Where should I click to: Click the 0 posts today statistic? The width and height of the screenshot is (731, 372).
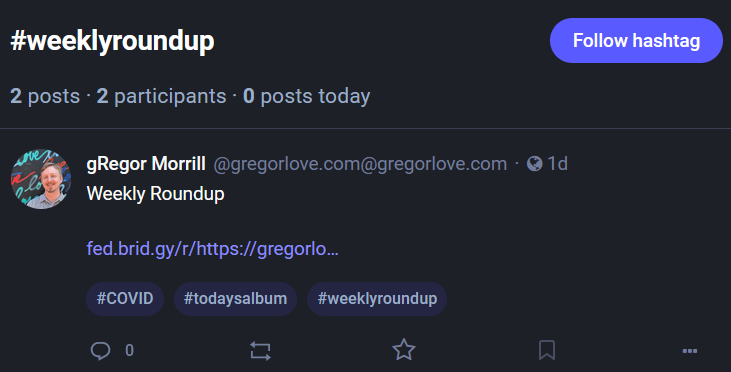[x=307, y=96]
